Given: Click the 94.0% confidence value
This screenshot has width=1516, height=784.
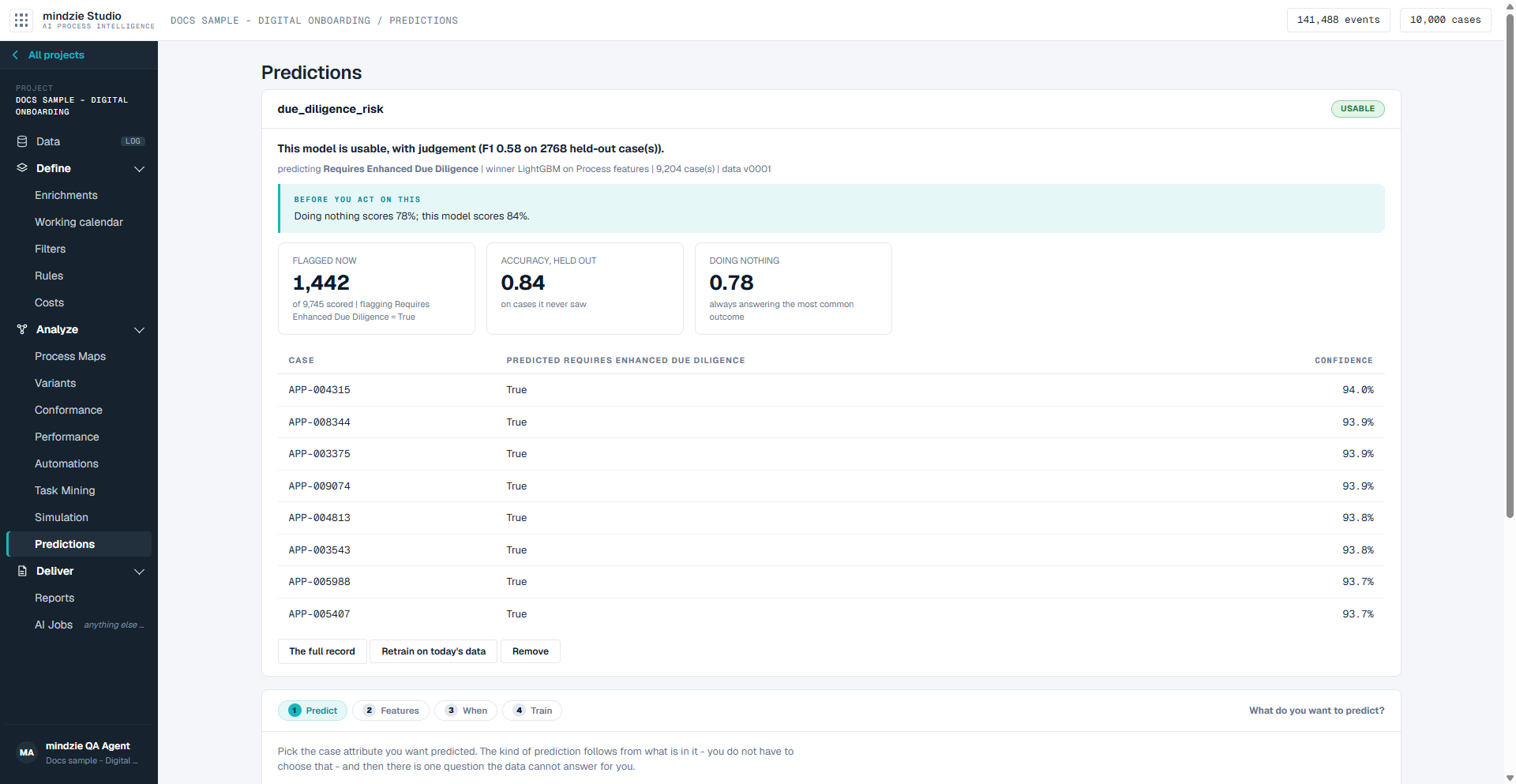Looking at the screenshot, I should pyautogui.click(x=1357, y=390).
